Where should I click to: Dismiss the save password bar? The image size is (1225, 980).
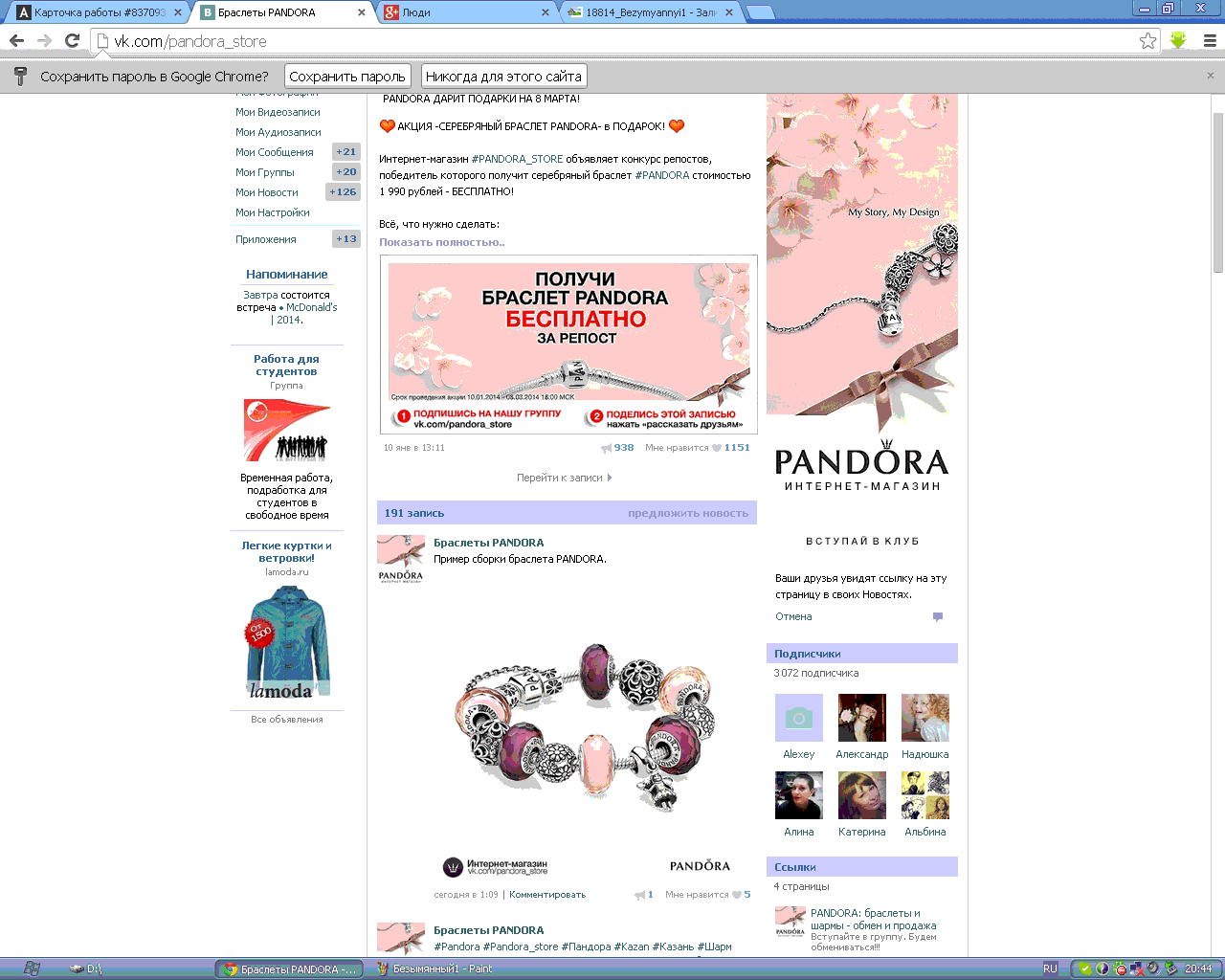pos(1210,76)
